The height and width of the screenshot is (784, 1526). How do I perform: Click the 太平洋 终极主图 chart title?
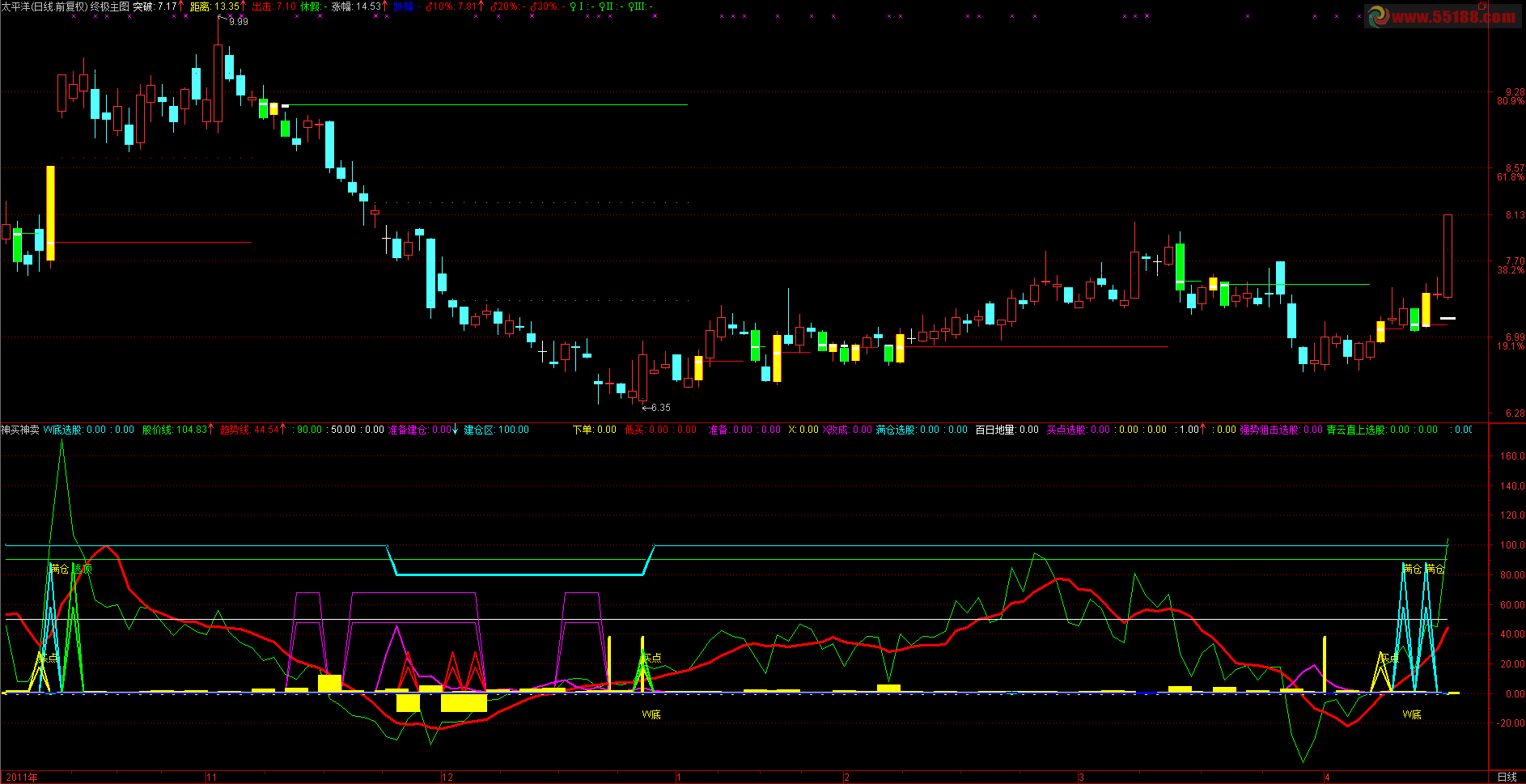(x=65, y=6)
